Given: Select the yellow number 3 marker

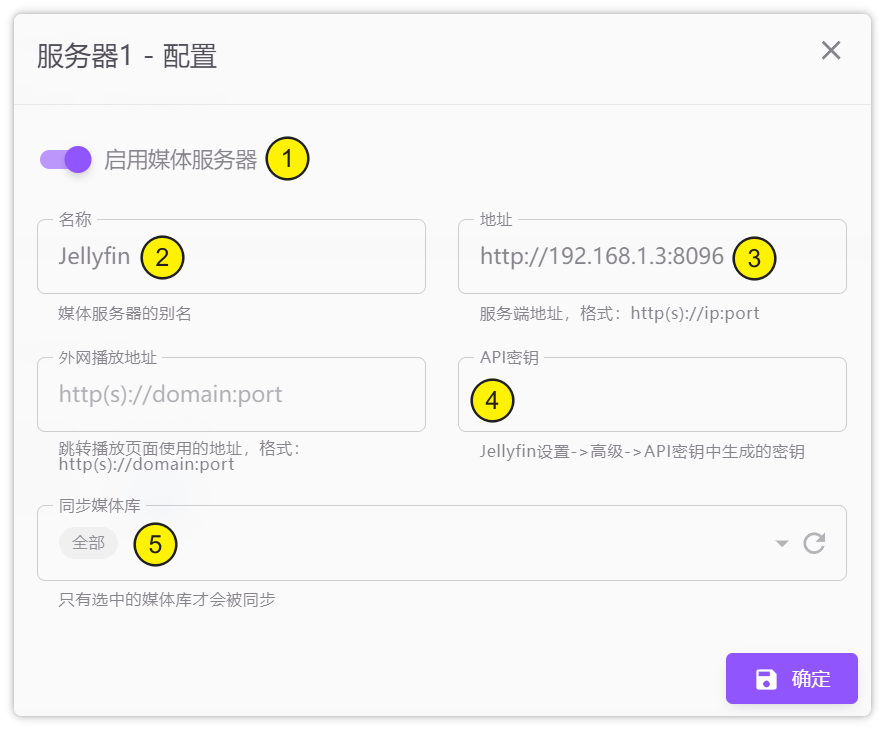Looking at the screenshot, I should pos(754,257).
